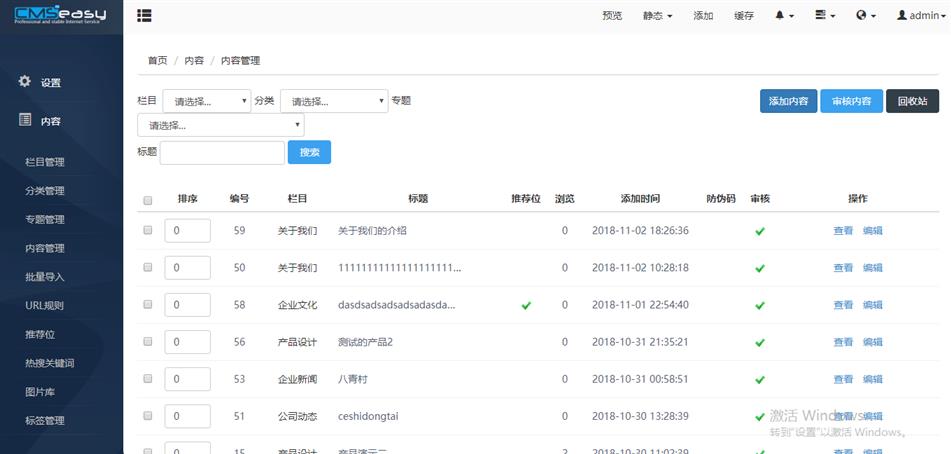Click the 添加内容 button

point(788,101)
